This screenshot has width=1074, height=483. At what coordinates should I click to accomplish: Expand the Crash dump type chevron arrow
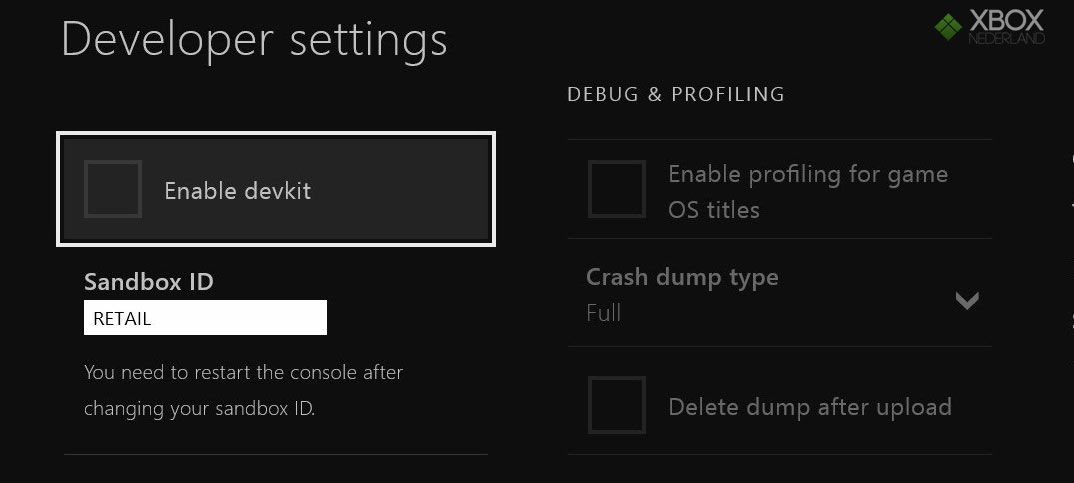(x=966, y=300)
